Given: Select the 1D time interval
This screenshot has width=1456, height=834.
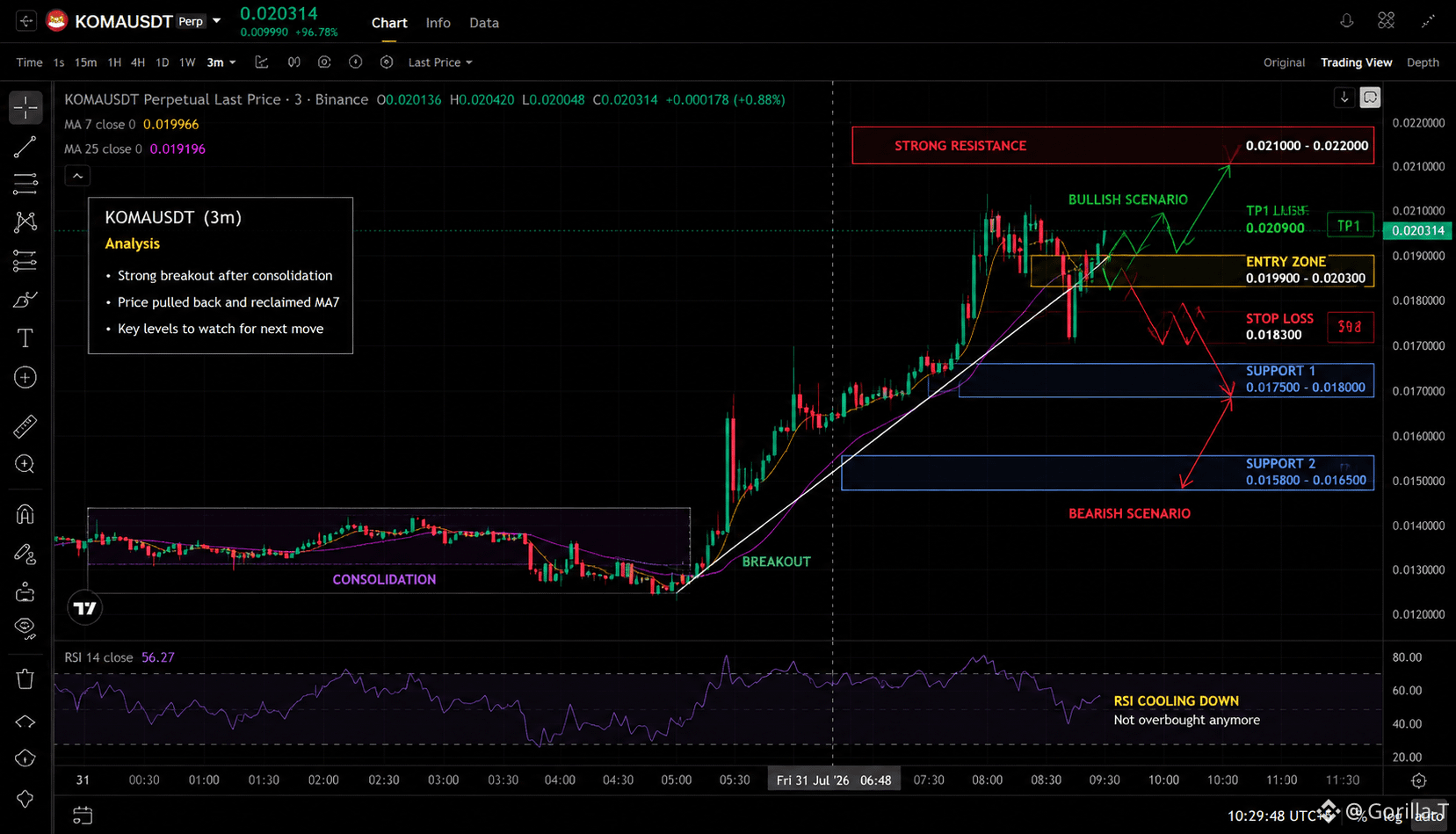Looking at the screenshot, I should pyautogui.click(x=162, y=62).
